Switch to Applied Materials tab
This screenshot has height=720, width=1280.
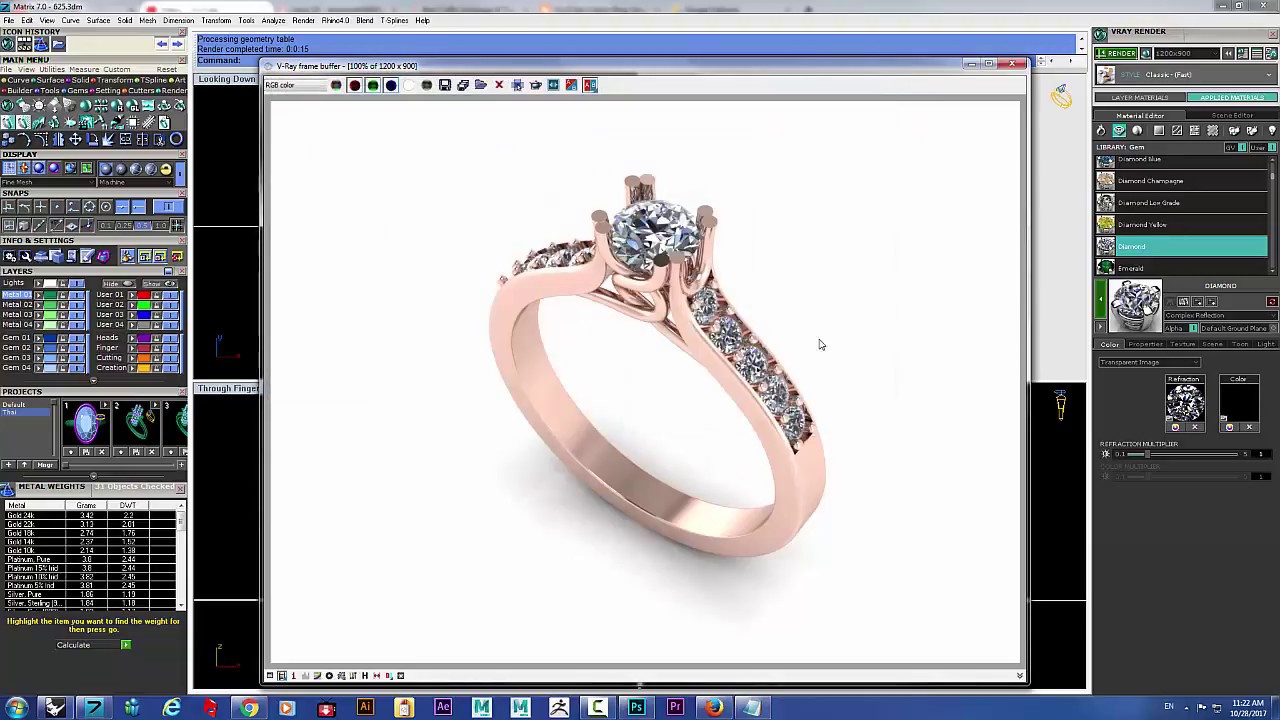point(1232,98)
